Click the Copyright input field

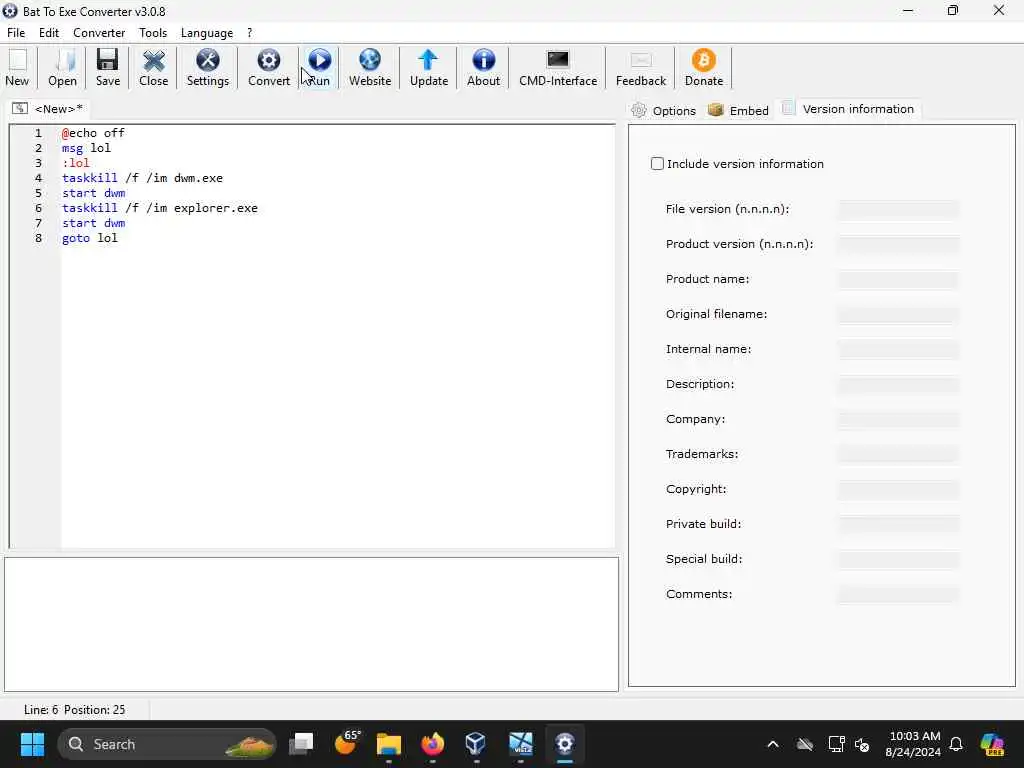pyautogui.click(x=898, y=489)
